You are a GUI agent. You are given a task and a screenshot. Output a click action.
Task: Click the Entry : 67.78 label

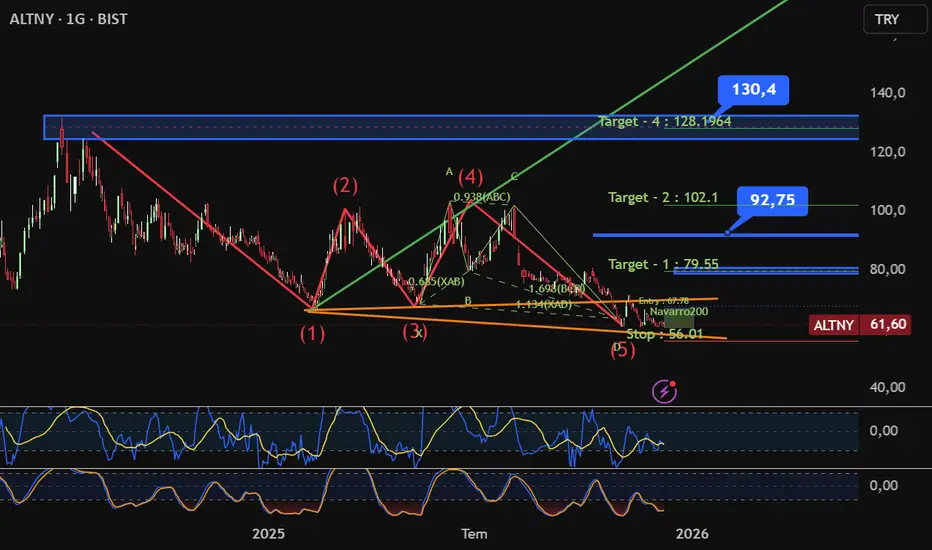coord(663,301)
